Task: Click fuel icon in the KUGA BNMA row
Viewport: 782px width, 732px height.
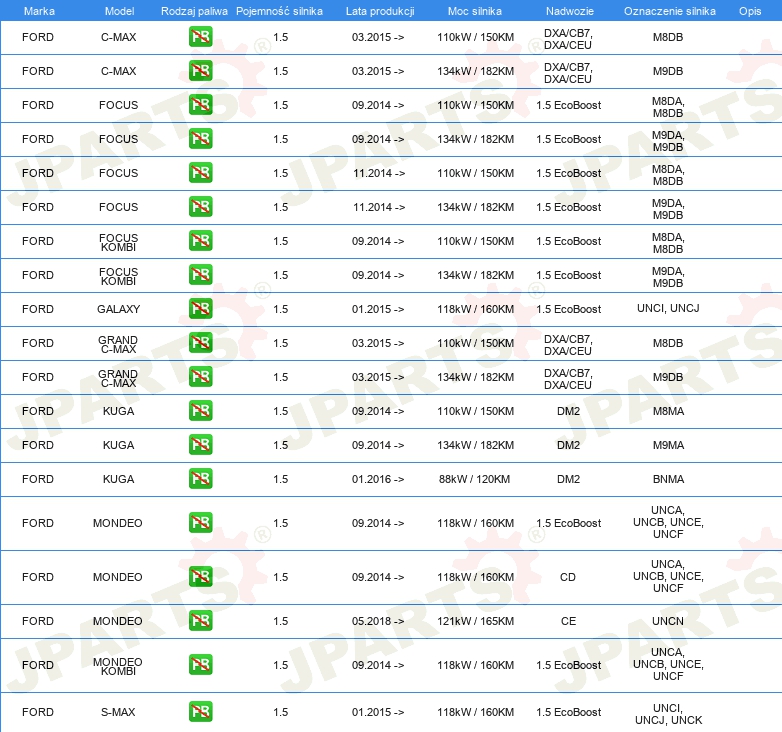Action: click(200, 478)
